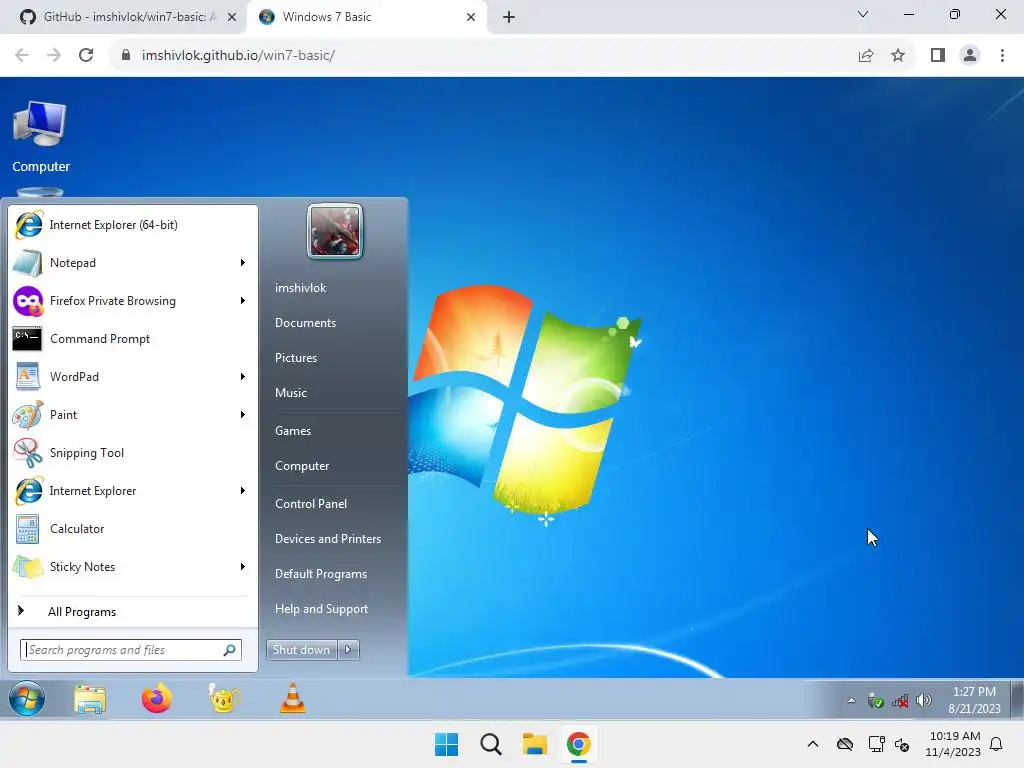This screenshot has width=1024, height=768.
Task: Open the Computer desktop icon
Action: click(x=40, y=136)
